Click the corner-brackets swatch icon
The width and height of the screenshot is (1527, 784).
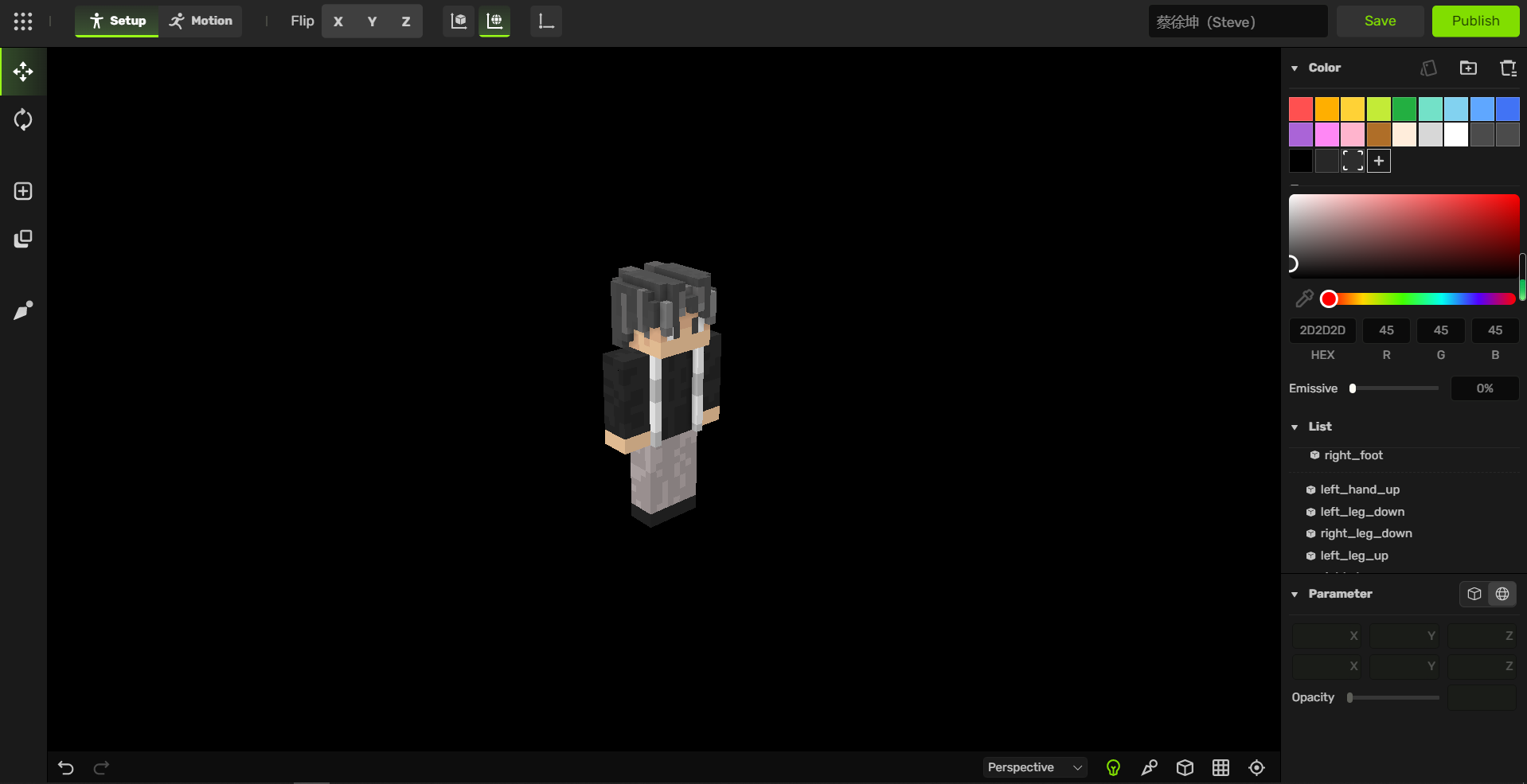(1353, 161)
